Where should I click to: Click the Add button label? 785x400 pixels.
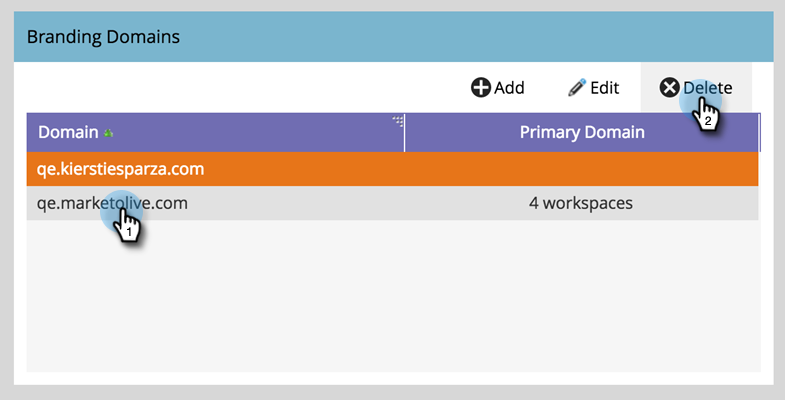click(509, 88)
